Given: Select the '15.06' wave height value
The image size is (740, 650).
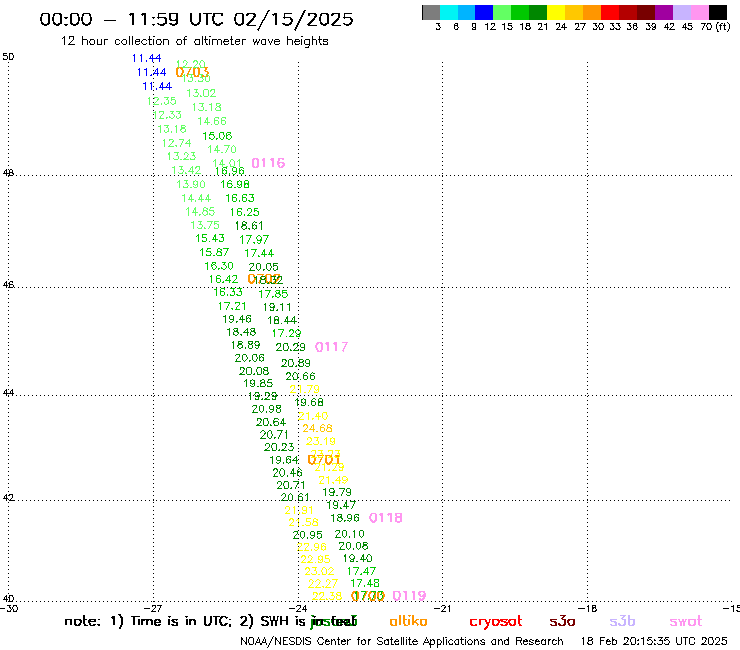Looking at the screenshot, I should pos(217,136).
